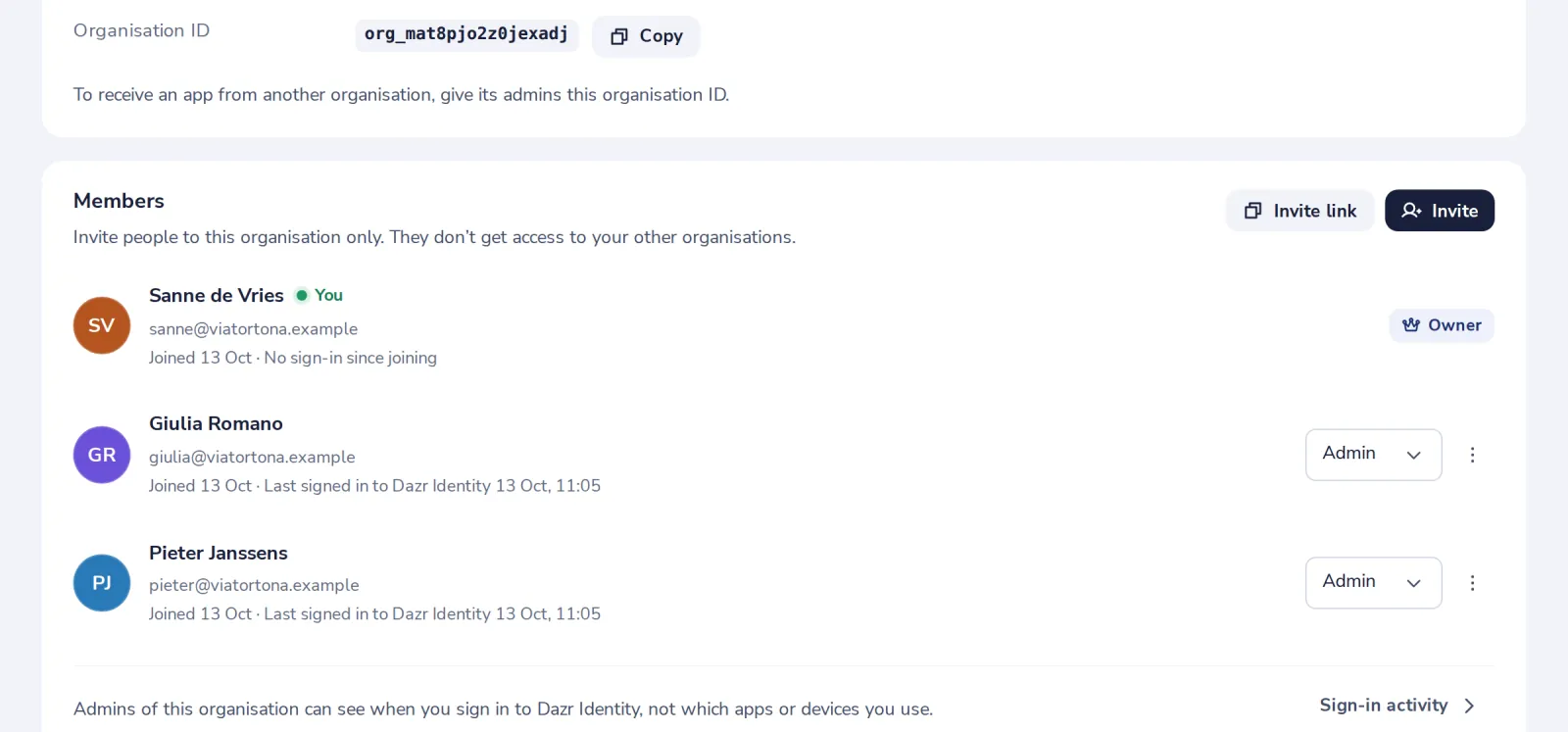Click the PJ avatar for Pieter Janssens

[102, 583]
